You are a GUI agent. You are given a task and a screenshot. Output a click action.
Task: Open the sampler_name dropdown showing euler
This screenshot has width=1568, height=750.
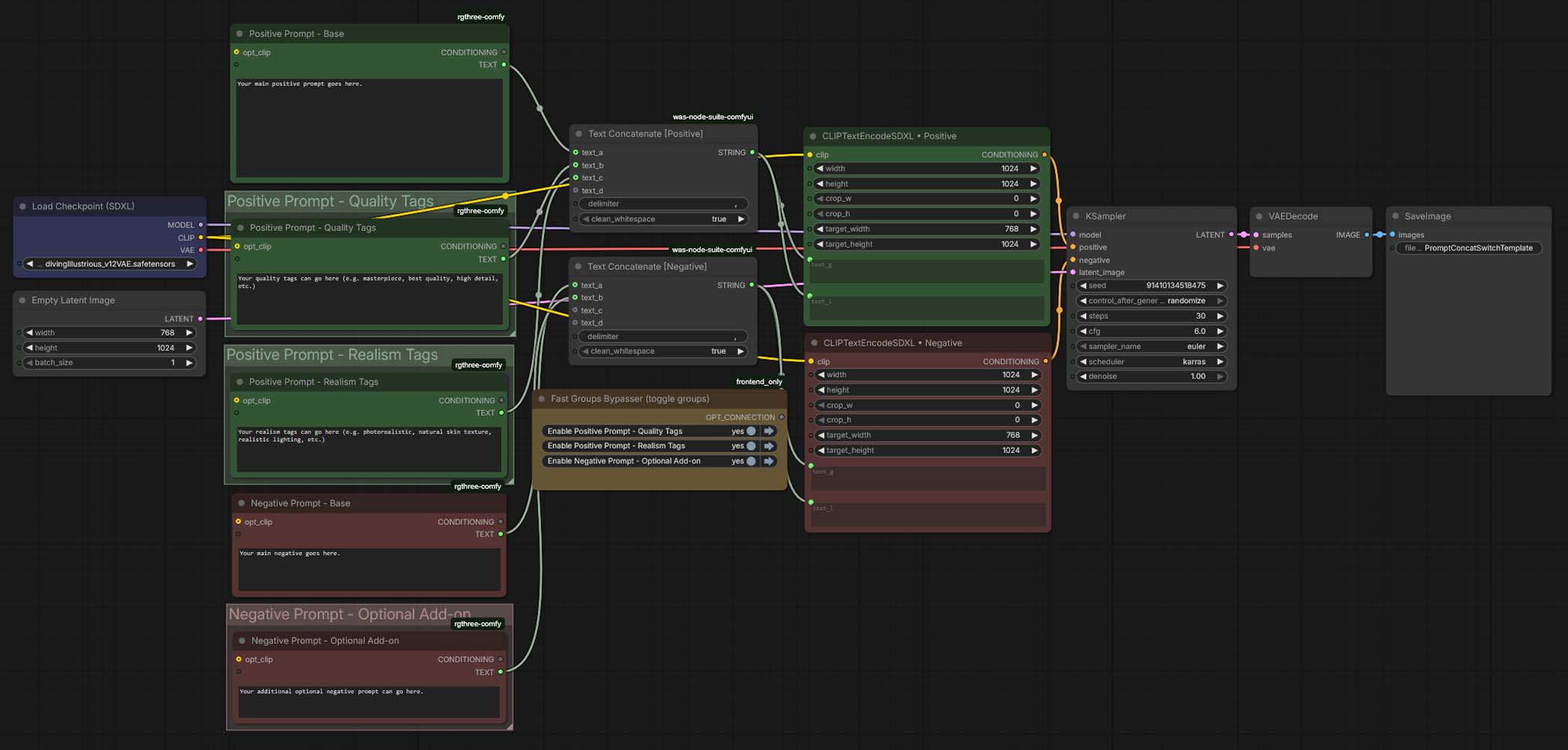[x=1151, y=346]
